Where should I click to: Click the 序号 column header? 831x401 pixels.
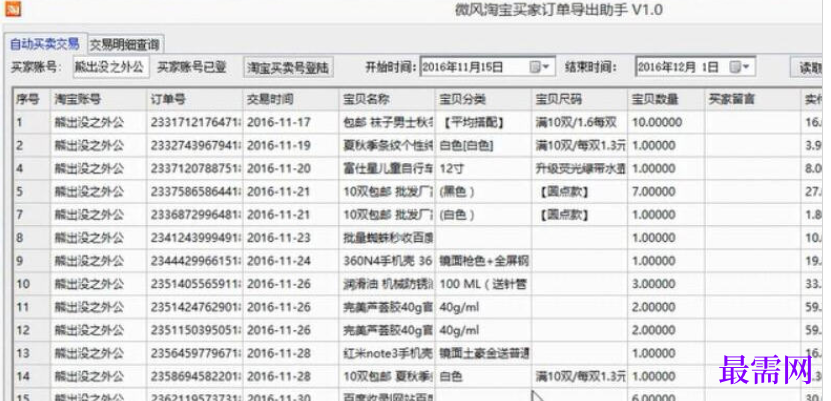(31, 99)
